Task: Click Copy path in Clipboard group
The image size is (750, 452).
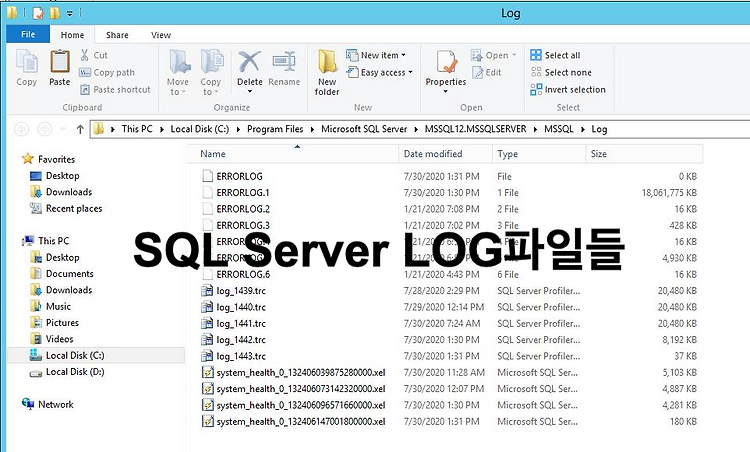Action: pos(107,72)
